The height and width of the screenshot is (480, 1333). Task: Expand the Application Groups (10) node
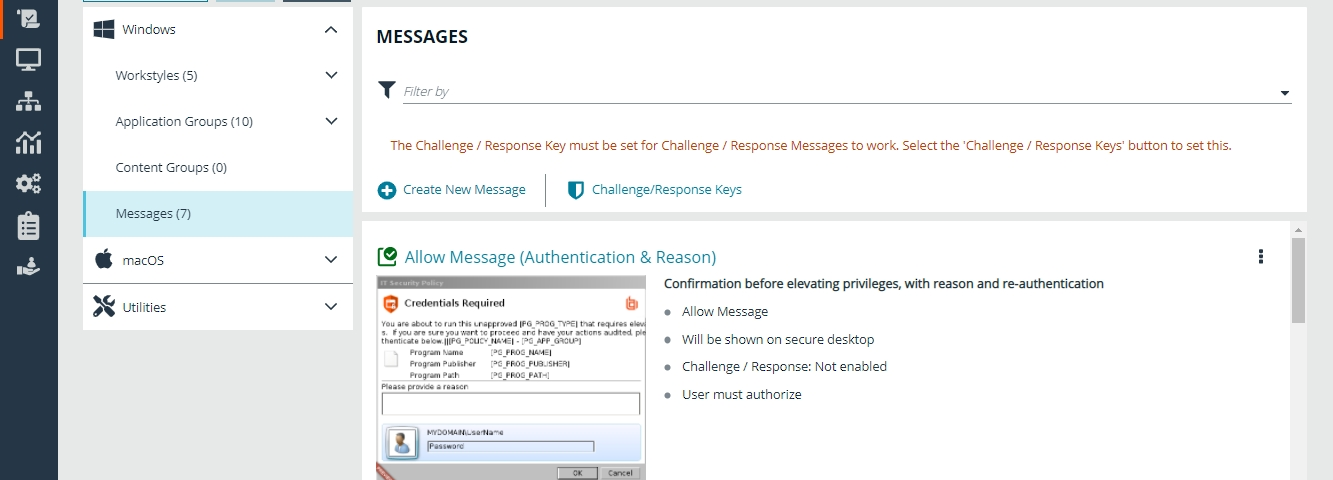pyautogui.click(x=331, y=122)
